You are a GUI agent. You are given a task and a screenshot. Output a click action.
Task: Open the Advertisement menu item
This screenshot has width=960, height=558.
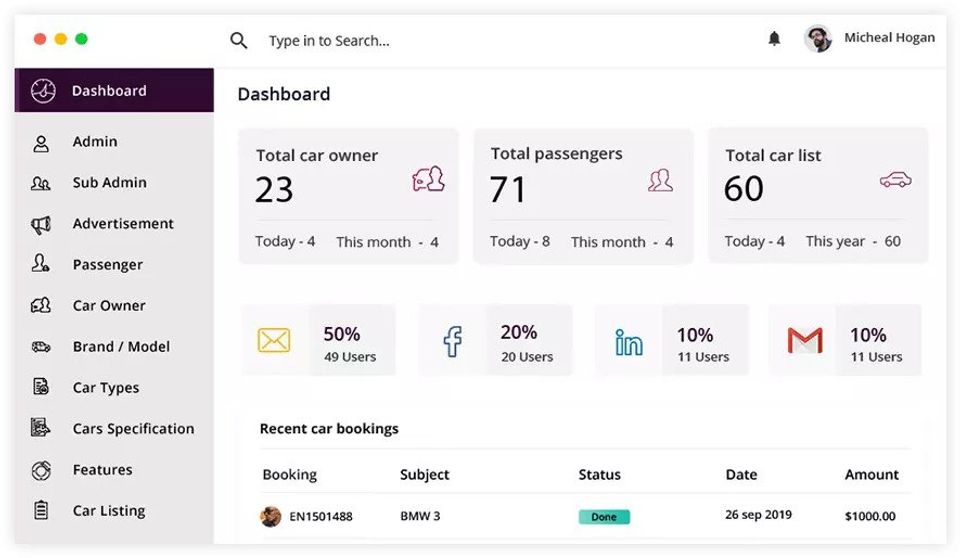[123, 224]
